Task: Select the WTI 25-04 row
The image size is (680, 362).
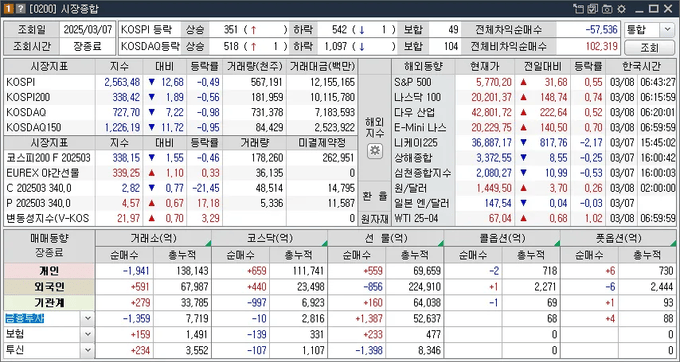Action: click(x=534, y=219)
